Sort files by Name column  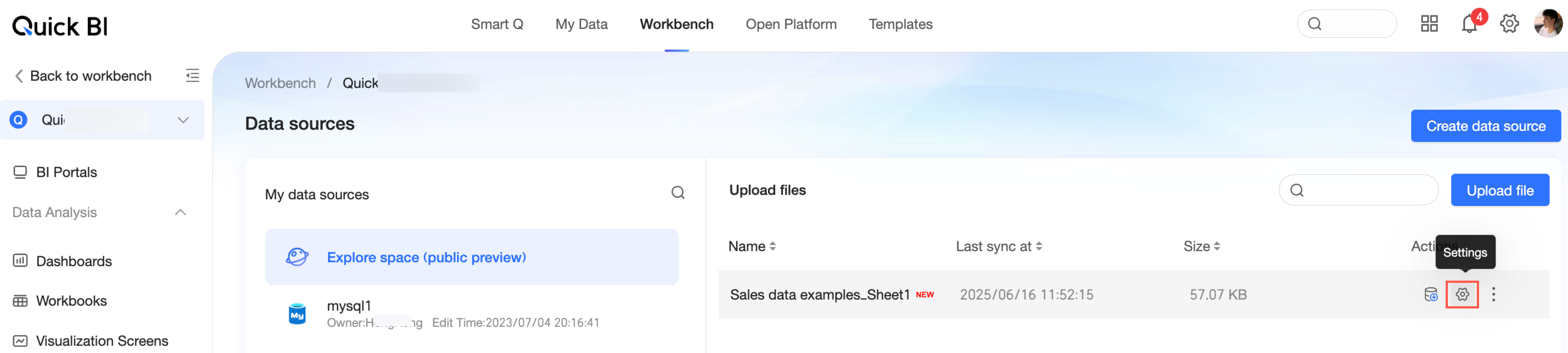752,246
